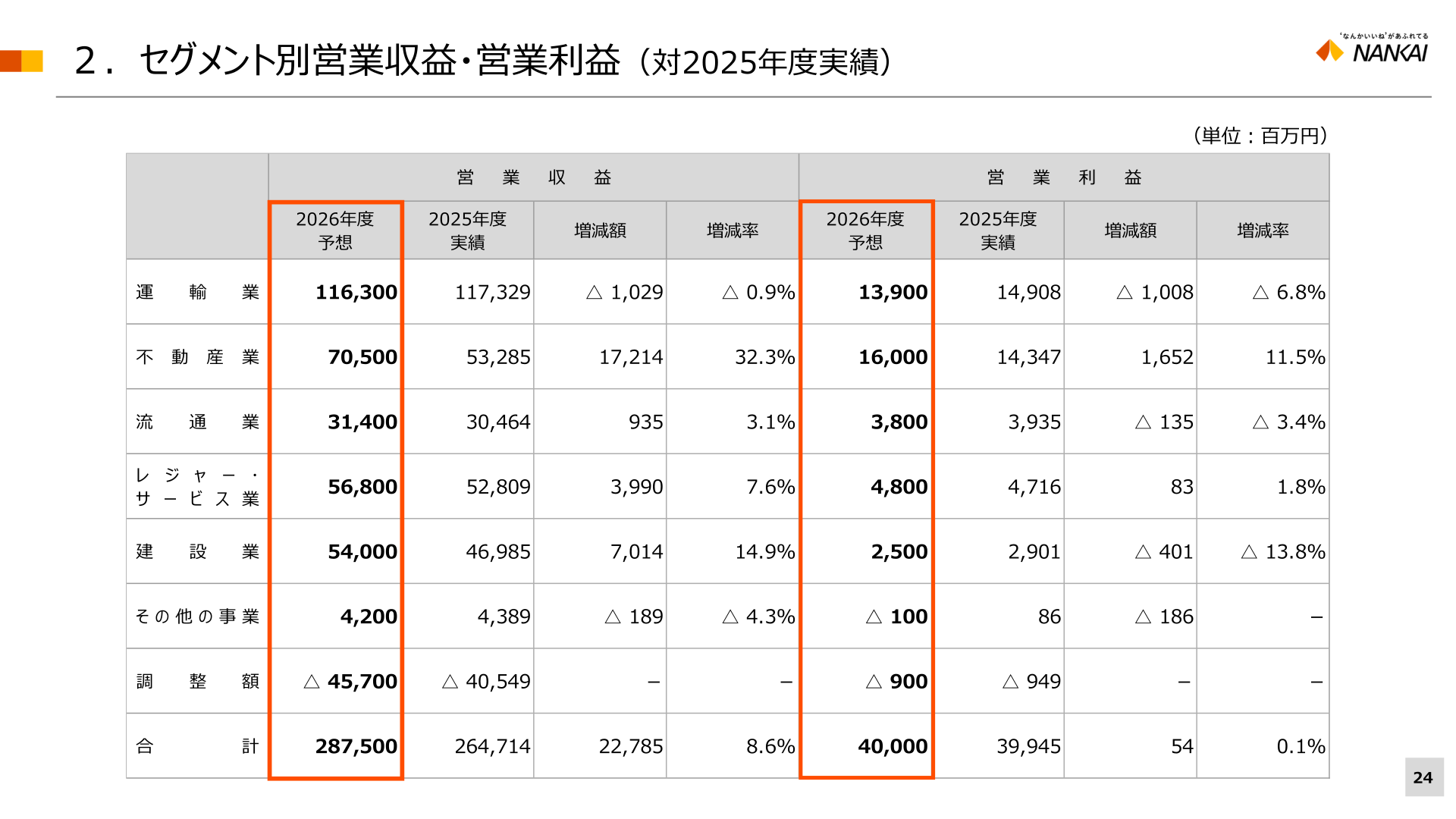Viewport: 1456px width, 819px height.
Task: Select the 調整額 row label
Action: pyautogui.click(x=197, y=681)
